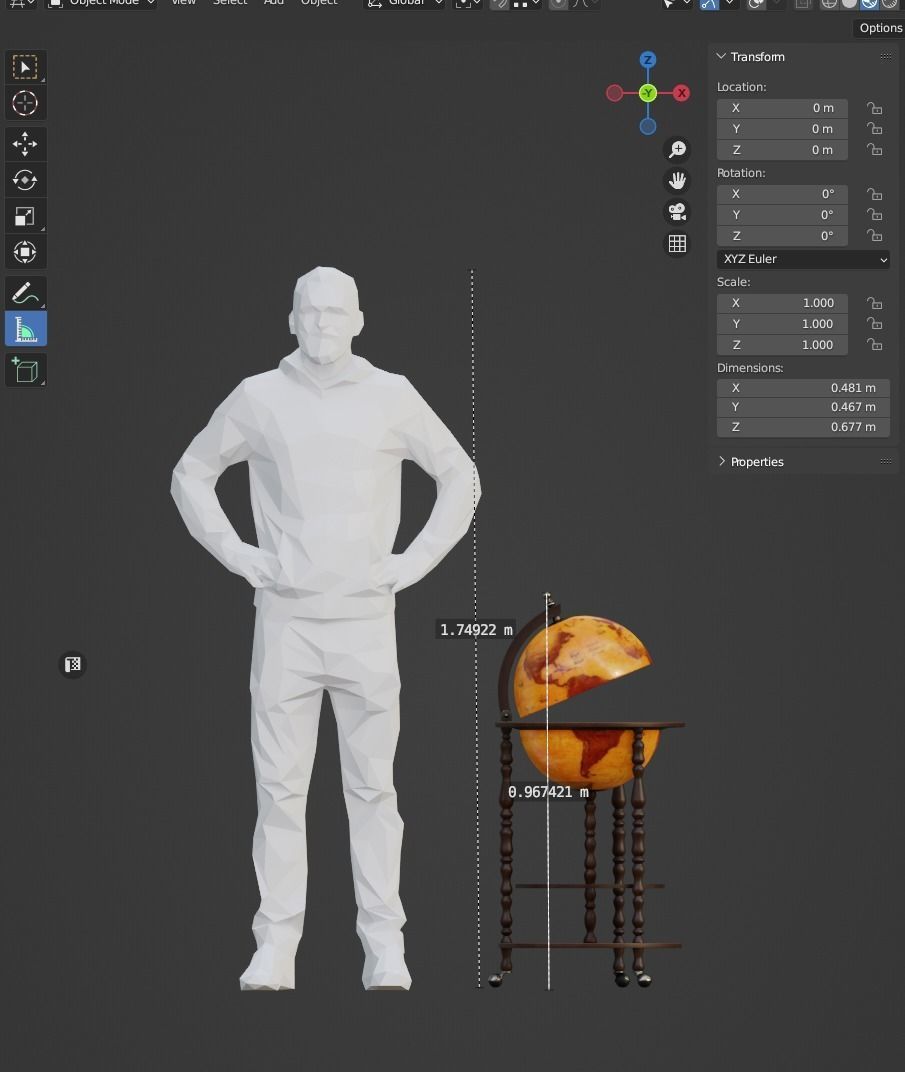Click the Location Y field
This screenshot has height=1072, width=905.
tap(782, 129)
